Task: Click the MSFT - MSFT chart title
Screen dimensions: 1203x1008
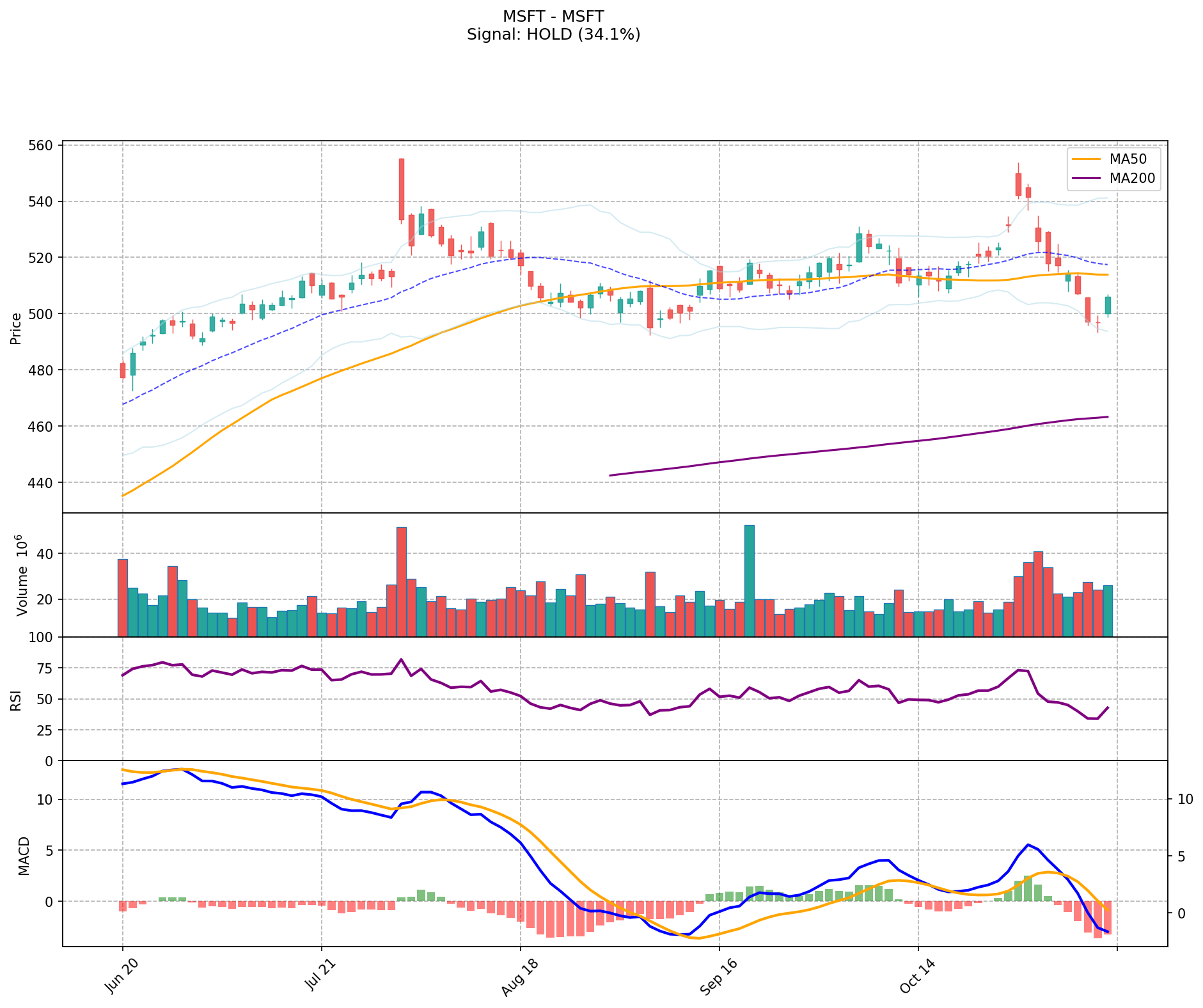Action: coord(553,17)
